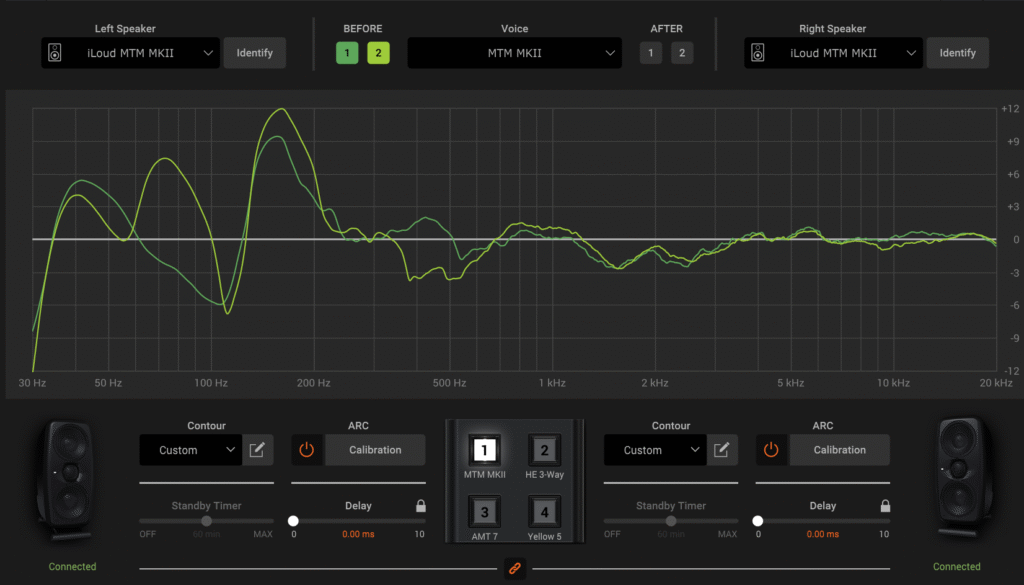Click the right speaker icon in dropdown
The height and width of the screenshot is (585, 1024).
tap(758, 53)
